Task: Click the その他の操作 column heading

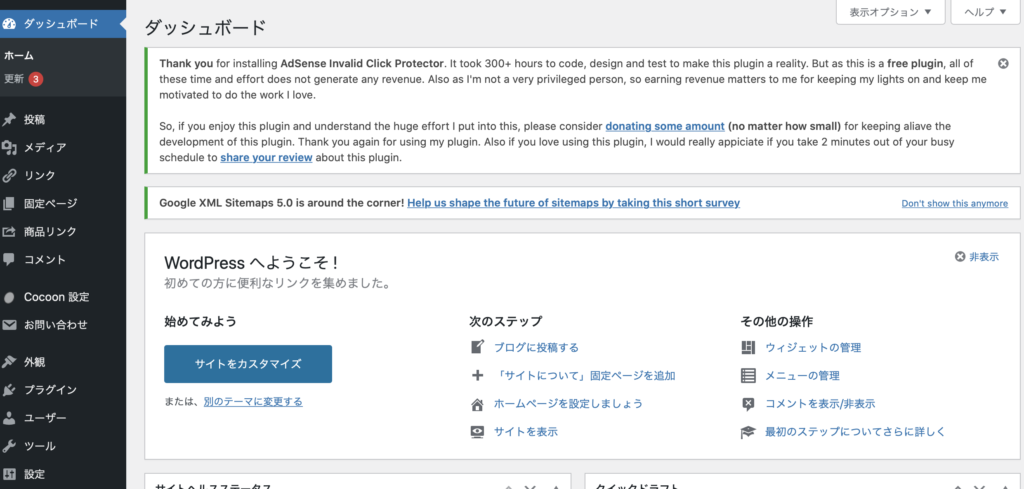Action: pyautogui.click(x=777, y=321)
